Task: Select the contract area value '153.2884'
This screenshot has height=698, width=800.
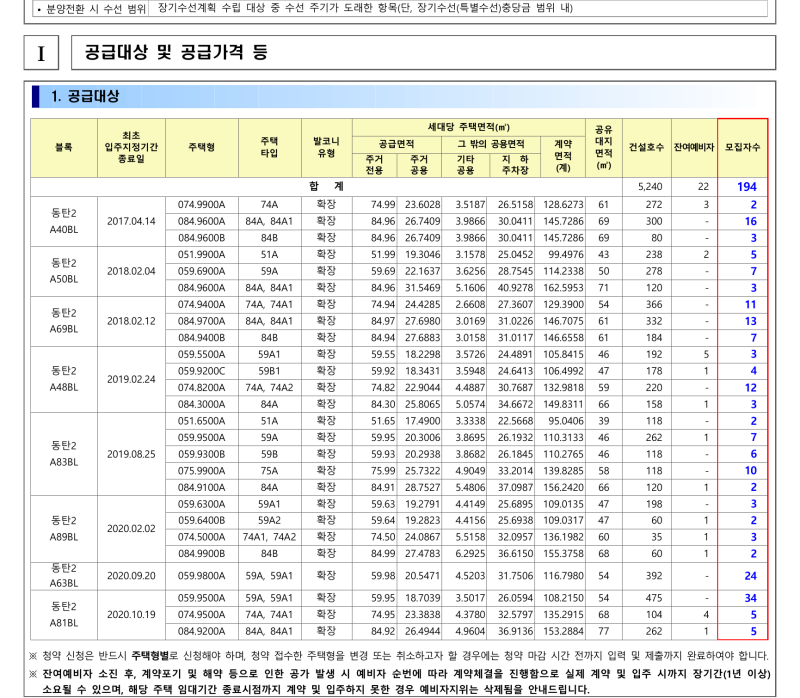Action: [563, 632]
